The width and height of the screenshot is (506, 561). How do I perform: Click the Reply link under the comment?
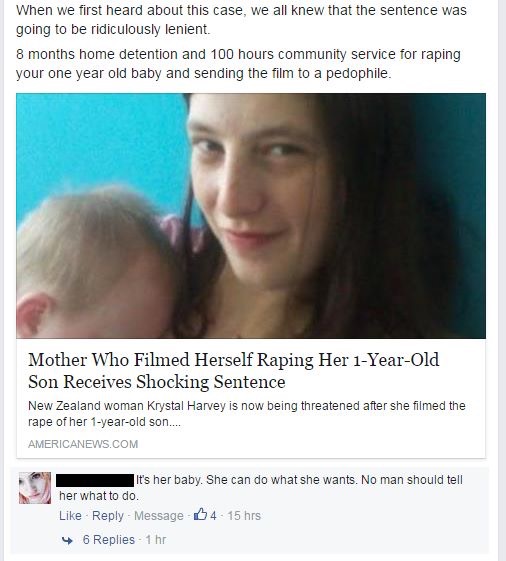pyautogui.click(x=108, y=516)
